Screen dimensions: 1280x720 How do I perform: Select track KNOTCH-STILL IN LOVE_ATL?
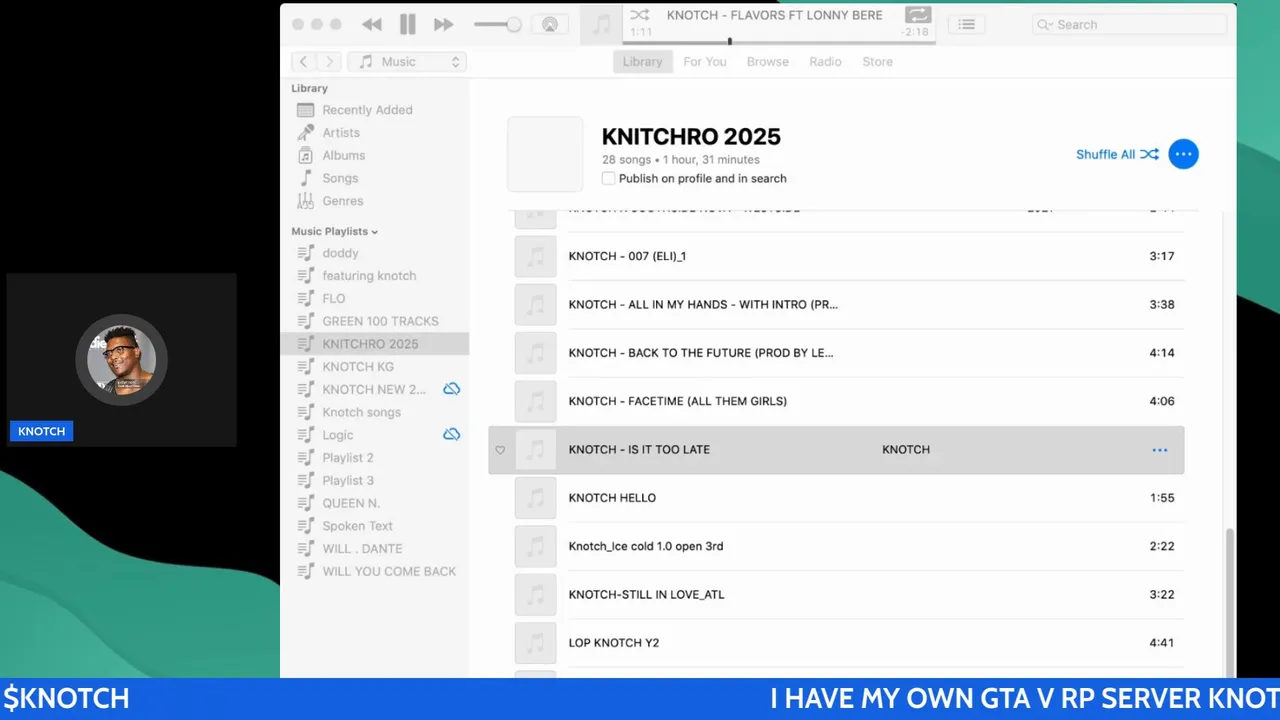tap(836, 594)
